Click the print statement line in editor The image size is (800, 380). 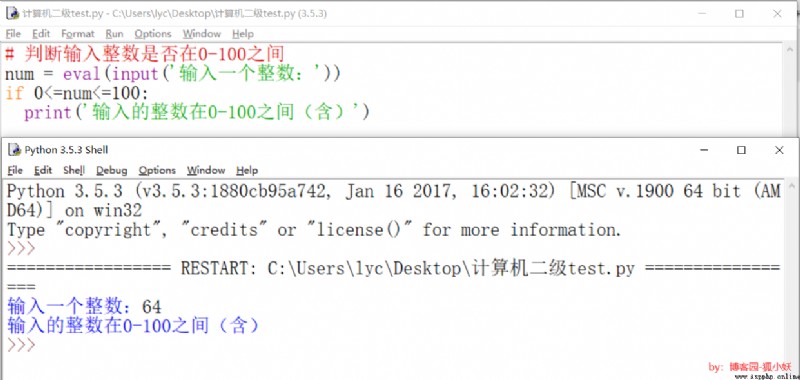click(196, 112)
